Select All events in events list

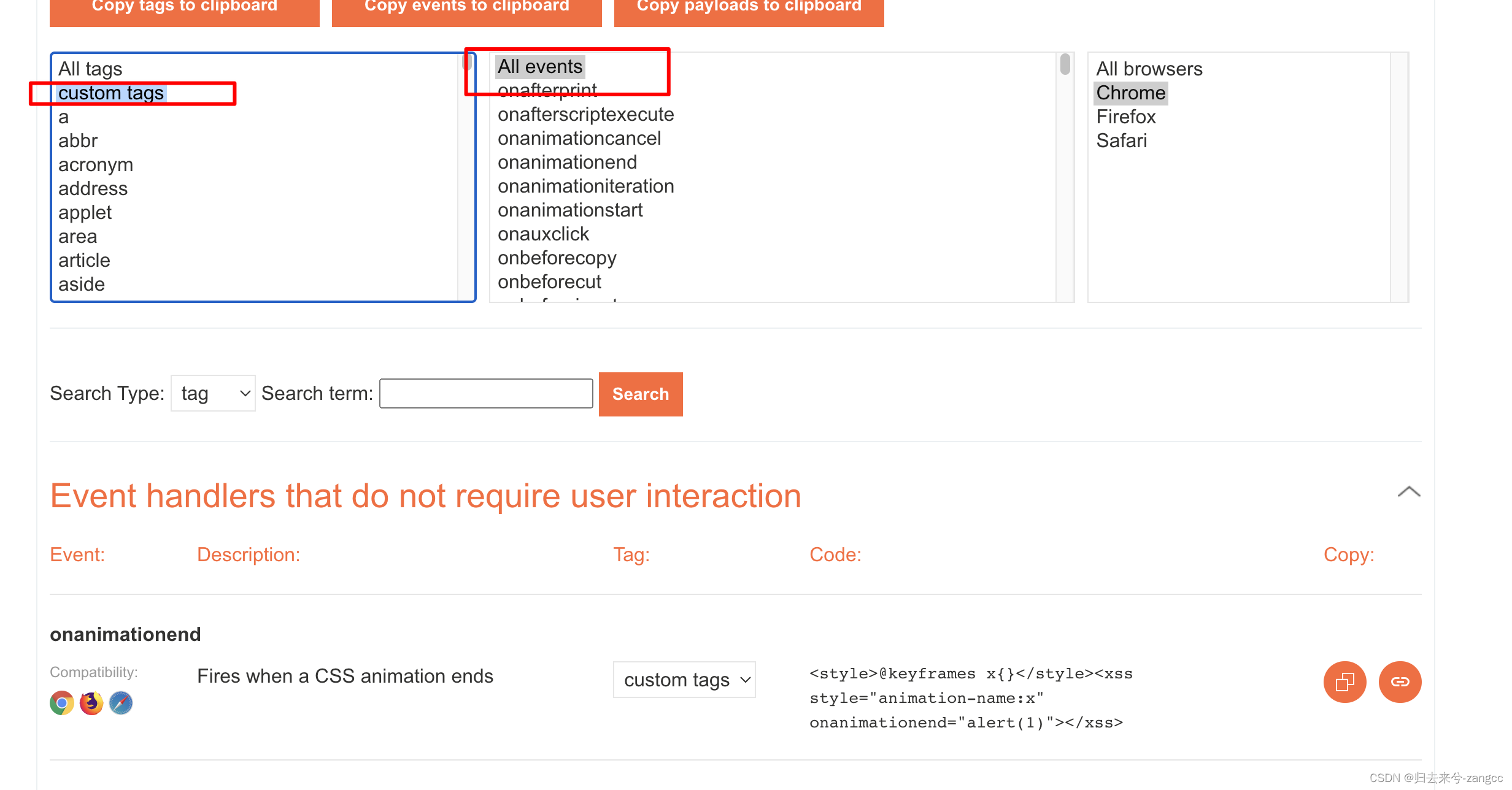tap(540, 66)
